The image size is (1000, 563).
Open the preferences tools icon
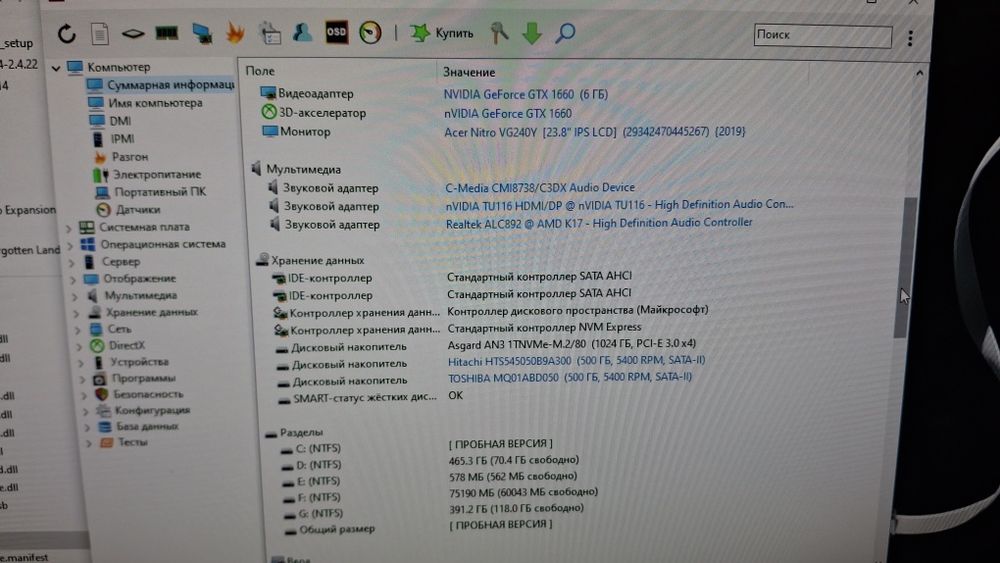(x=499, y=33)
